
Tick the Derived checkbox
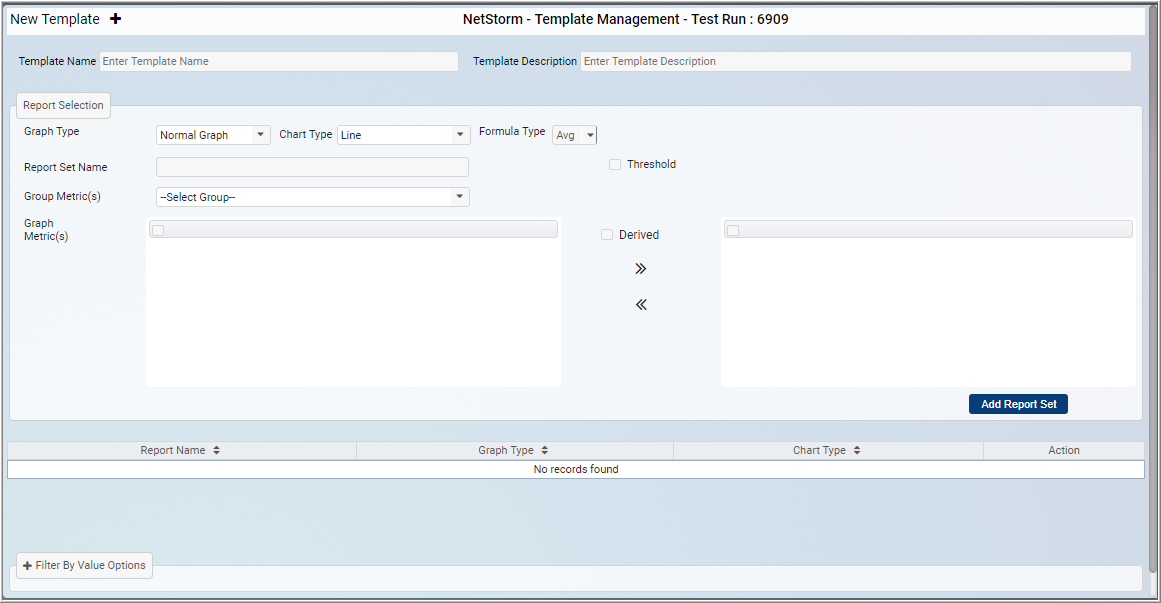pyautogui.click(x=606, y=235)
